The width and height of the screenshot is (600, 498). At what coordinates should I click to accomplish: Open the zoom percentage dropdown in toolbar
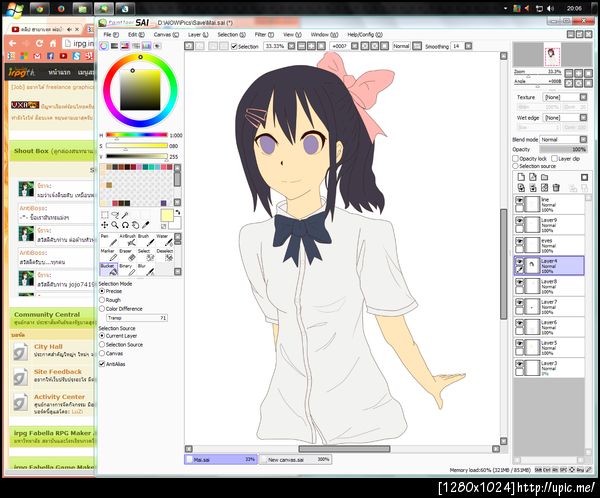pyautogui.click(x=291, y=46)
